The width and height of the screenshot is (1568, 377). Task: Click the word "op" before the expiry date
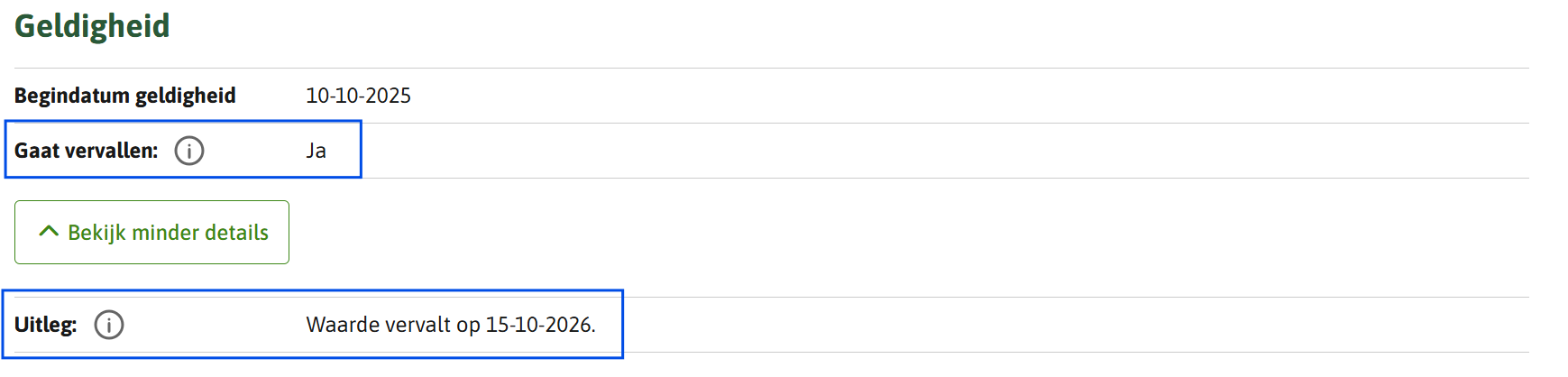tap(468, 326)
